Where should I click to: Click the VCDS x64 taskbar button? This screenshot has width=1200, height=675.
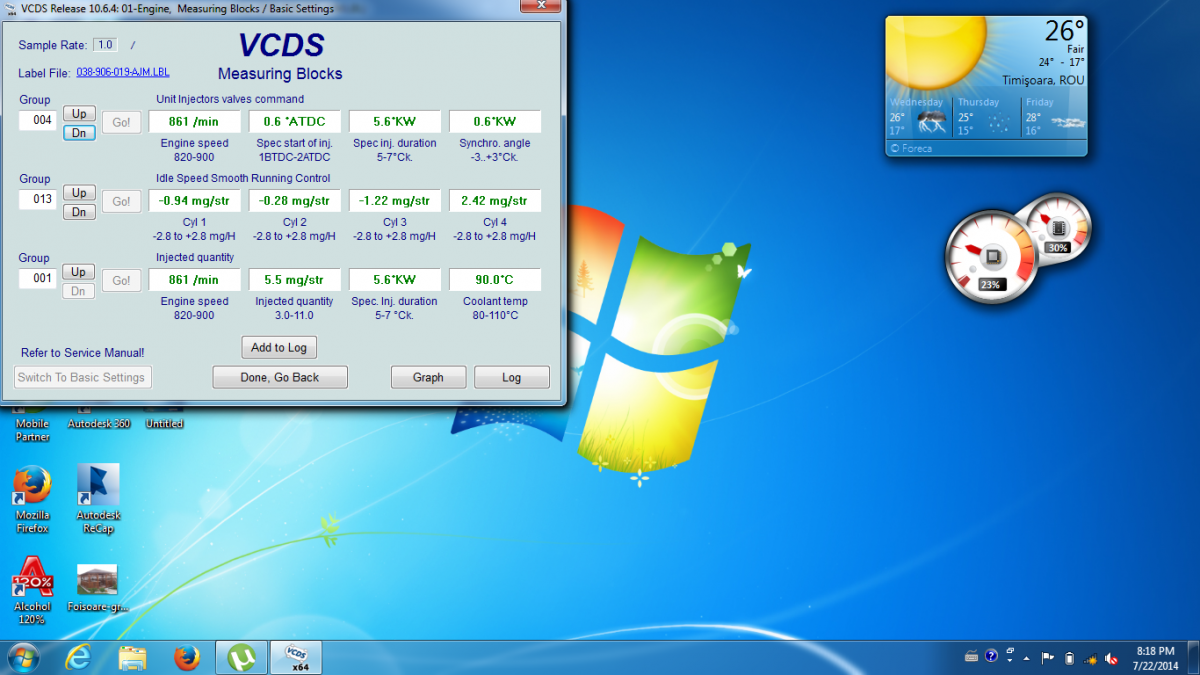click(x=296, y=657)
